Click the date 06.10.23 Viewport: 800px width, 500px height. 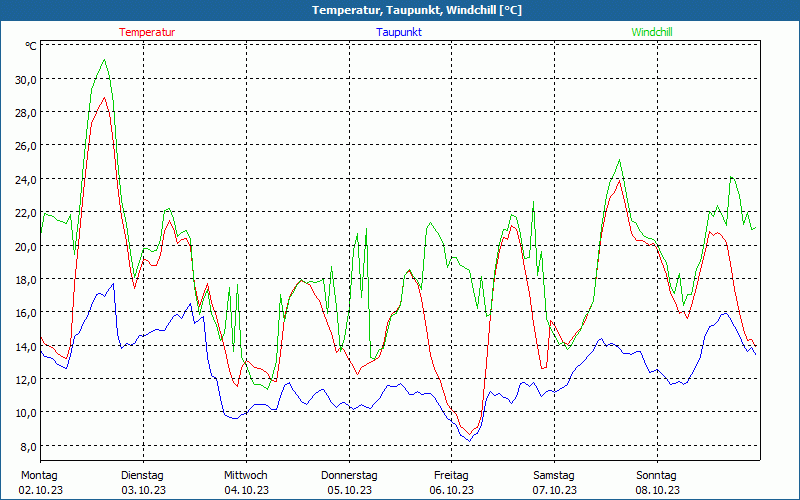pos(452,490)
